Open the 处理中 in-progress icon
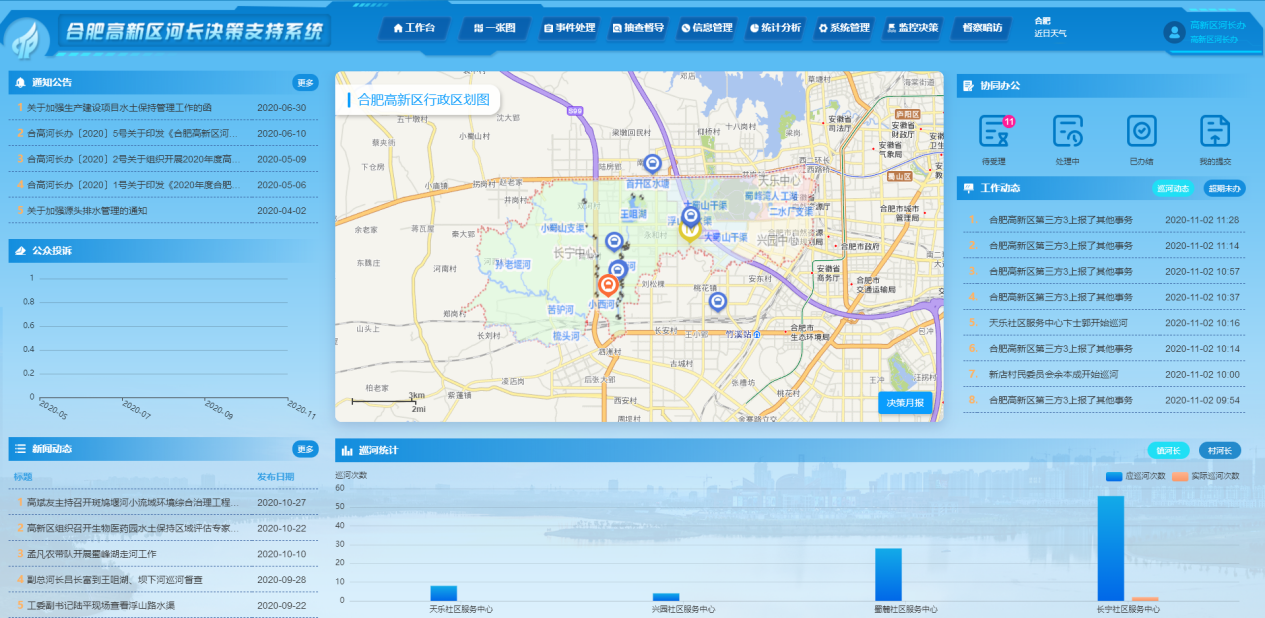The image size is (1265, 618). pyautogui.click(x=1068, y=132)
